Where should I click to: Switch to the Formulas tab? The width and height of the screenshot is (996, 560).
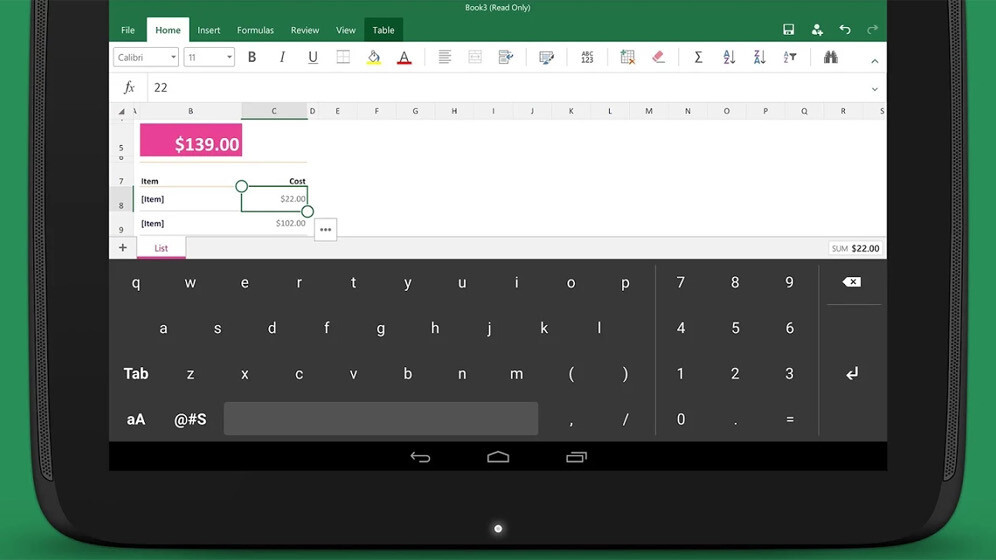tap(255, 30)
